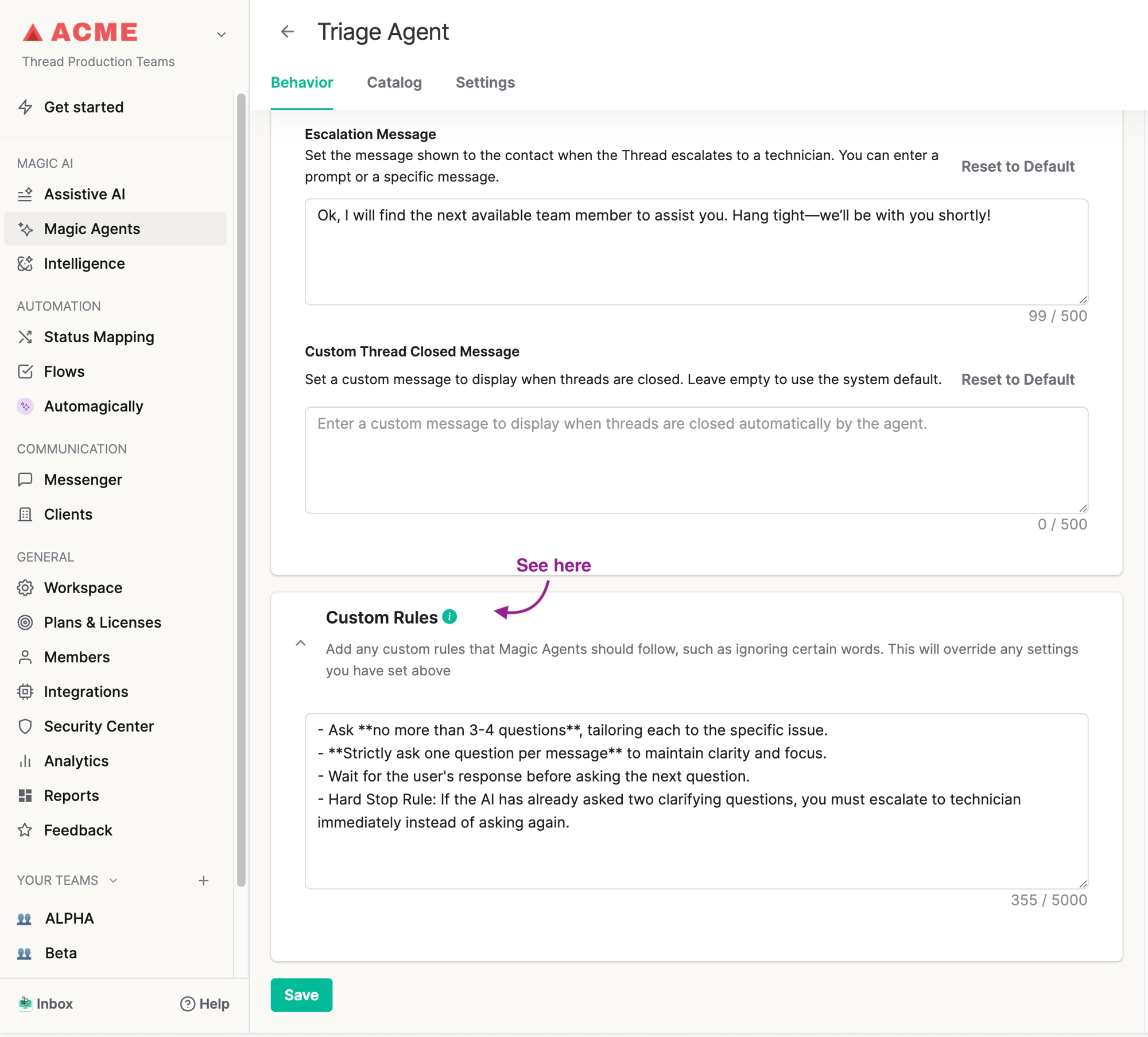Screen dimensions: 1148x1037
Task: Click the Inbox icon at bottom
Action: 25,1004
